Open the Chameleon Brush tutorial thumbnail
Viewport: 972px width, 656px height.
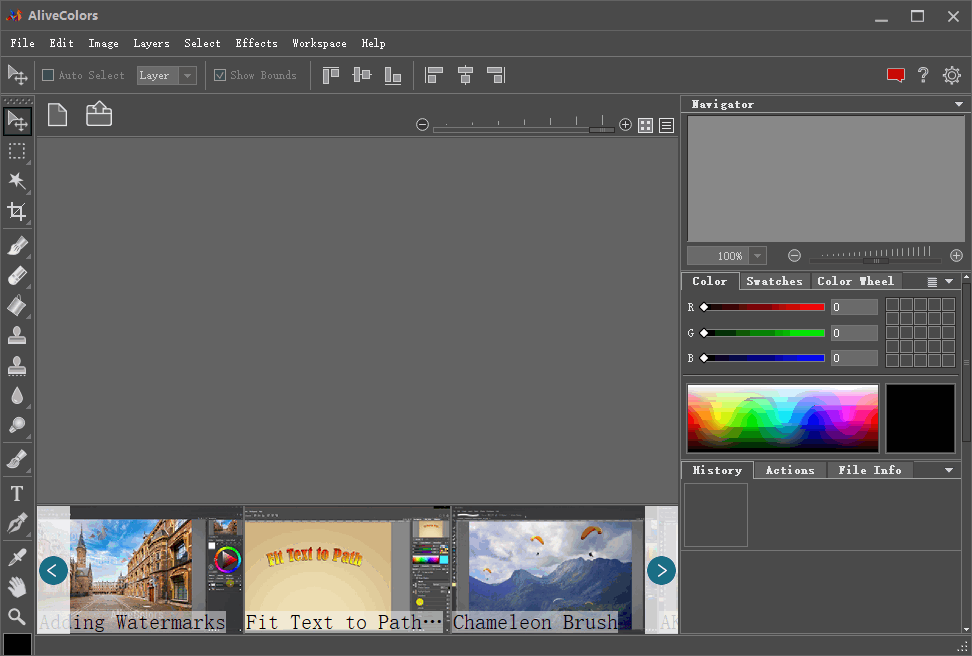click(548, 570)
